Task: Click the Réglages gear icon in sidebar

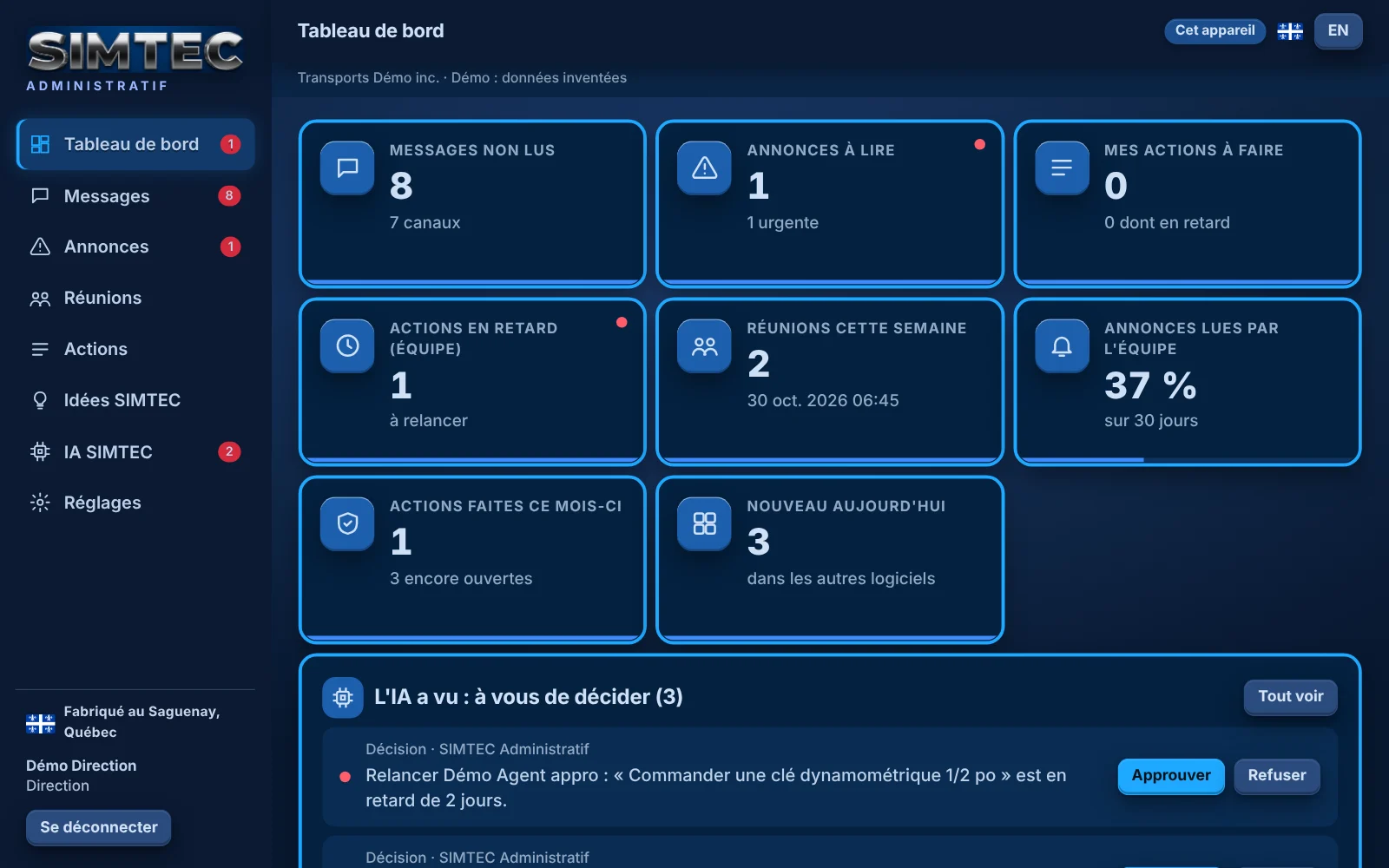Action: pos(40,503)
